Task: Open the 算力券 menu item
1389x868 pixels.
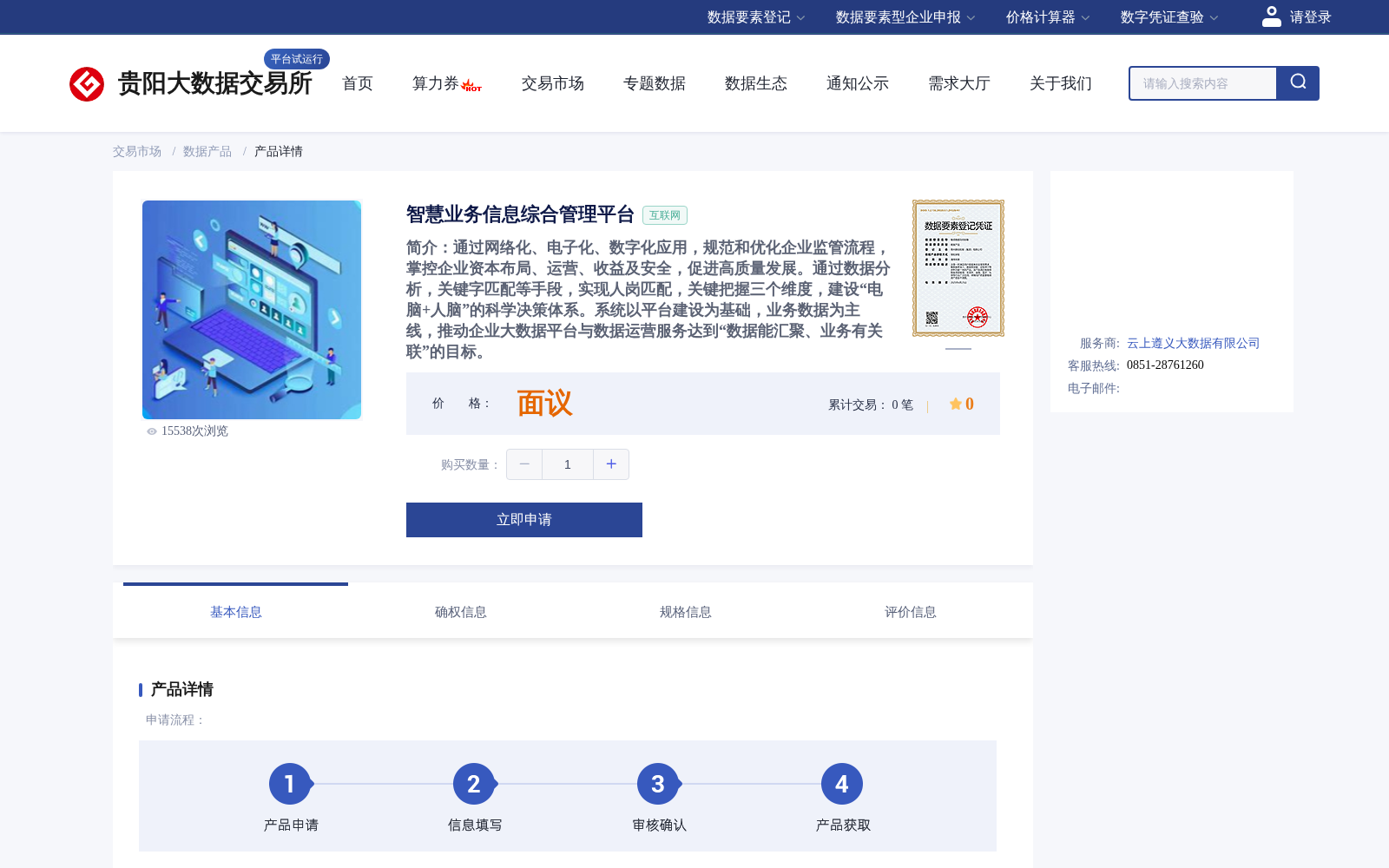Action: pos(435,83)
